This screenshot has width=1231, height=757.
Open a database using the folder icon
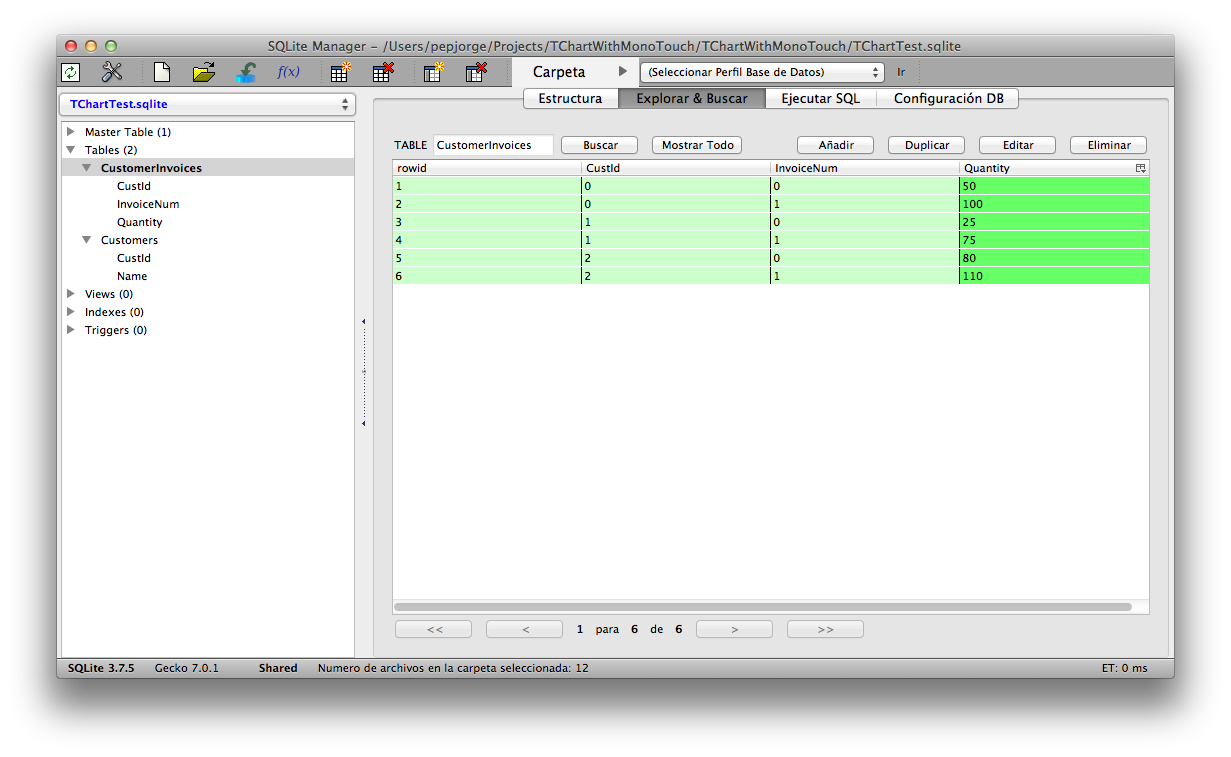(204, 72)
